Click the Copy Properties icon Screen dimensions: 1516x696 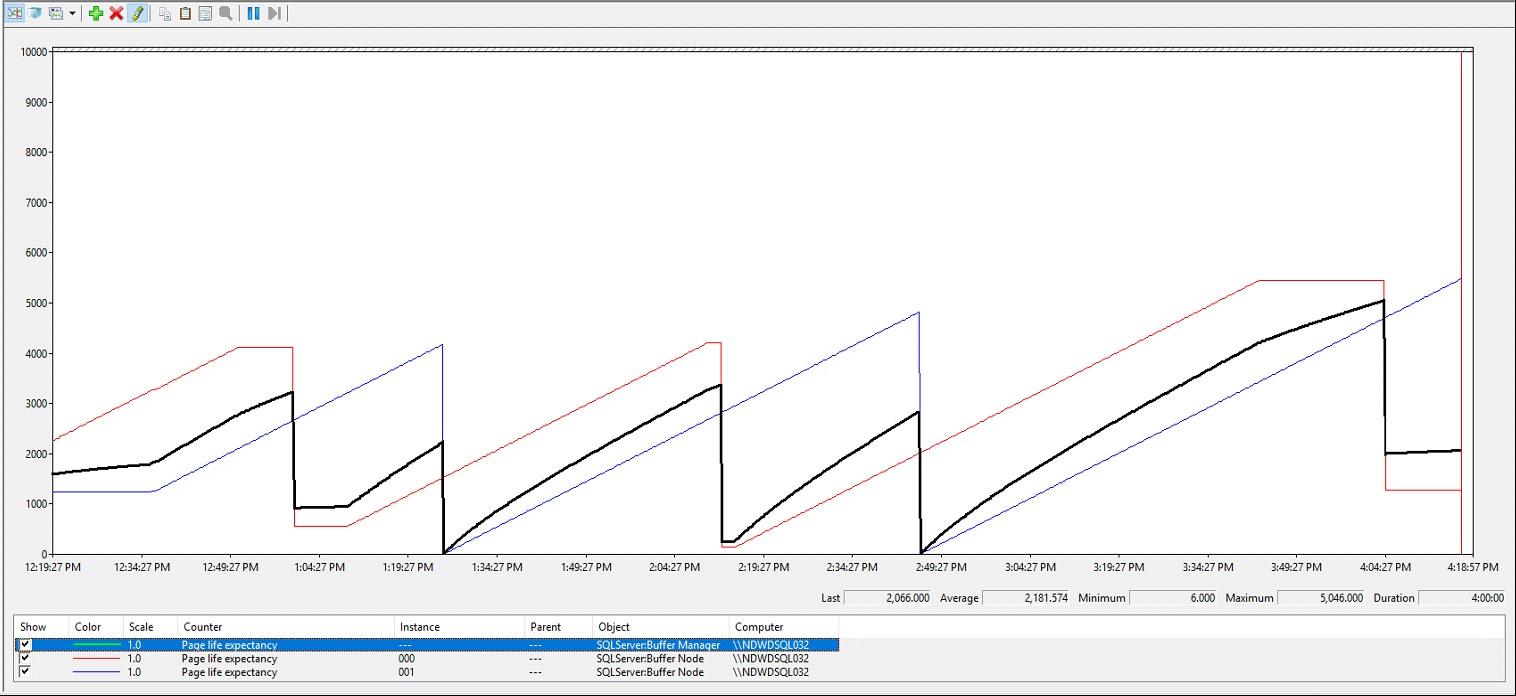coord(165,13)
